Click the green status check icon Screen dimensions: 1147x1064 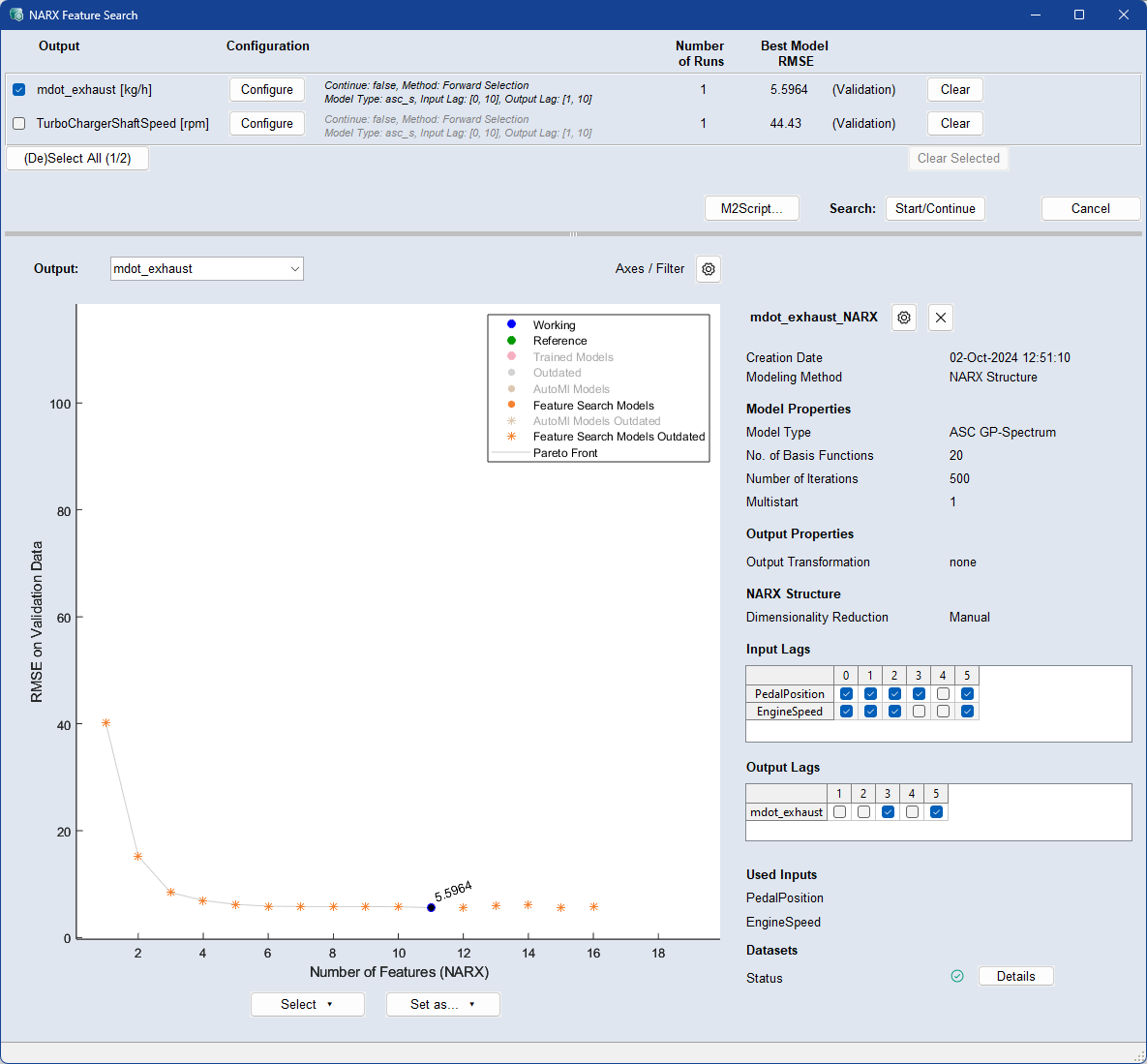[957, 976]
